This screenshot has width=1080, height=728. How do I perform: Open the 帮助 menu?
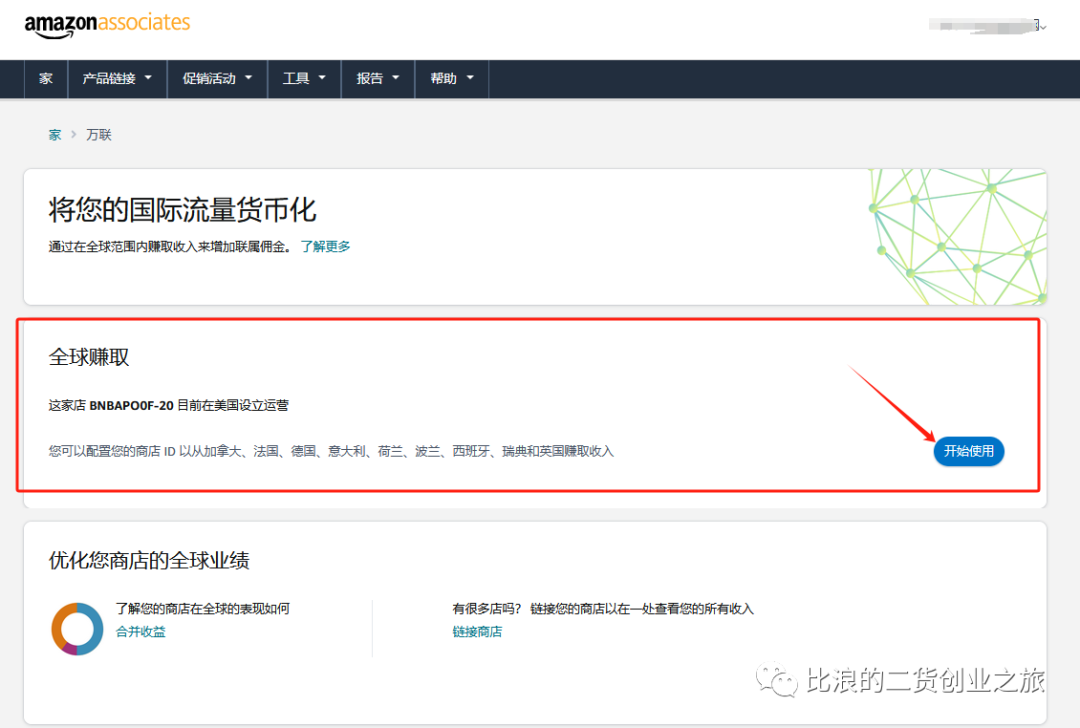(451, 79)
